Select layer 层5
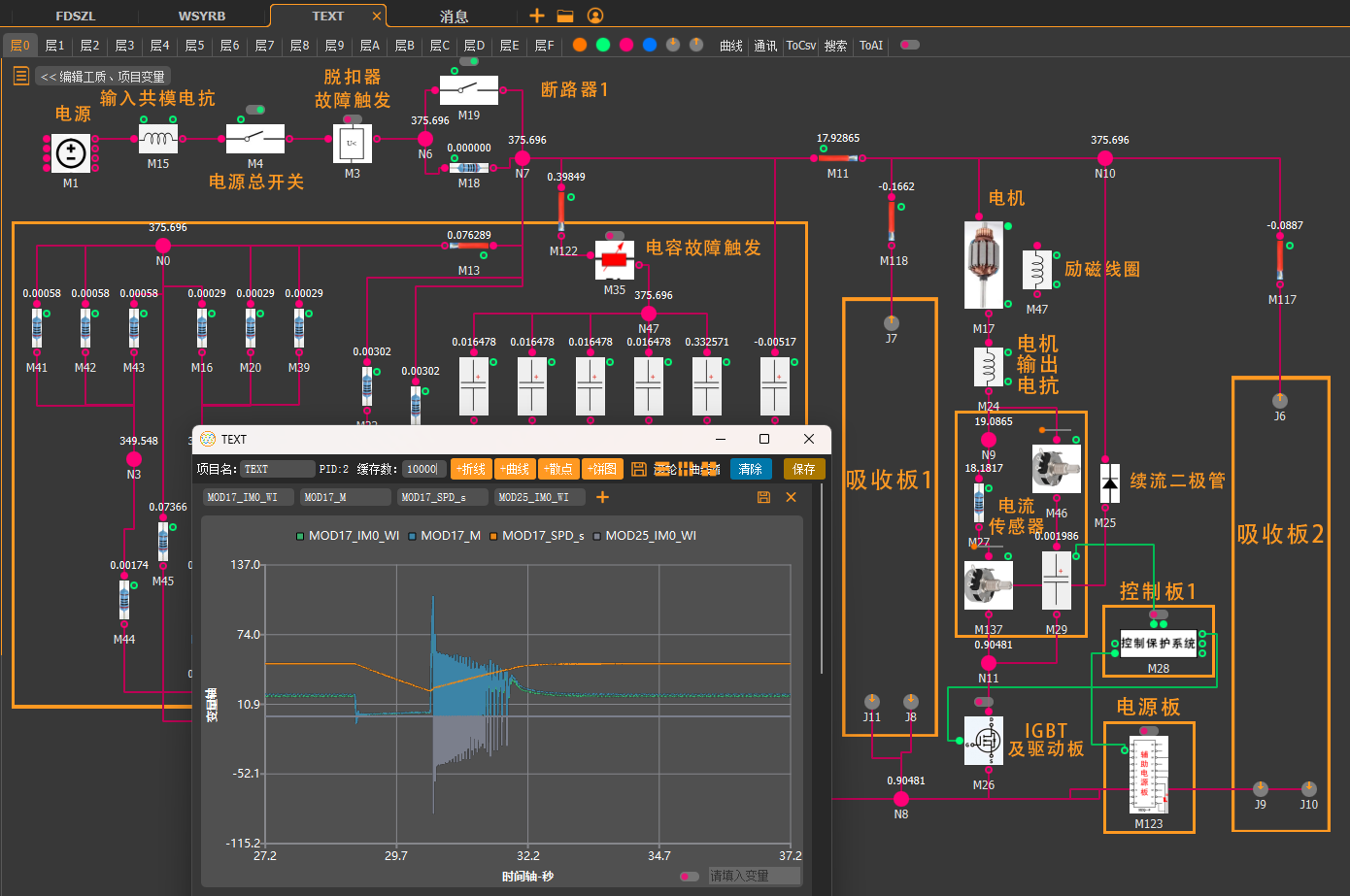Image resolution: width=1350 pixels, height=896 pixels. [x=194, y=45]
